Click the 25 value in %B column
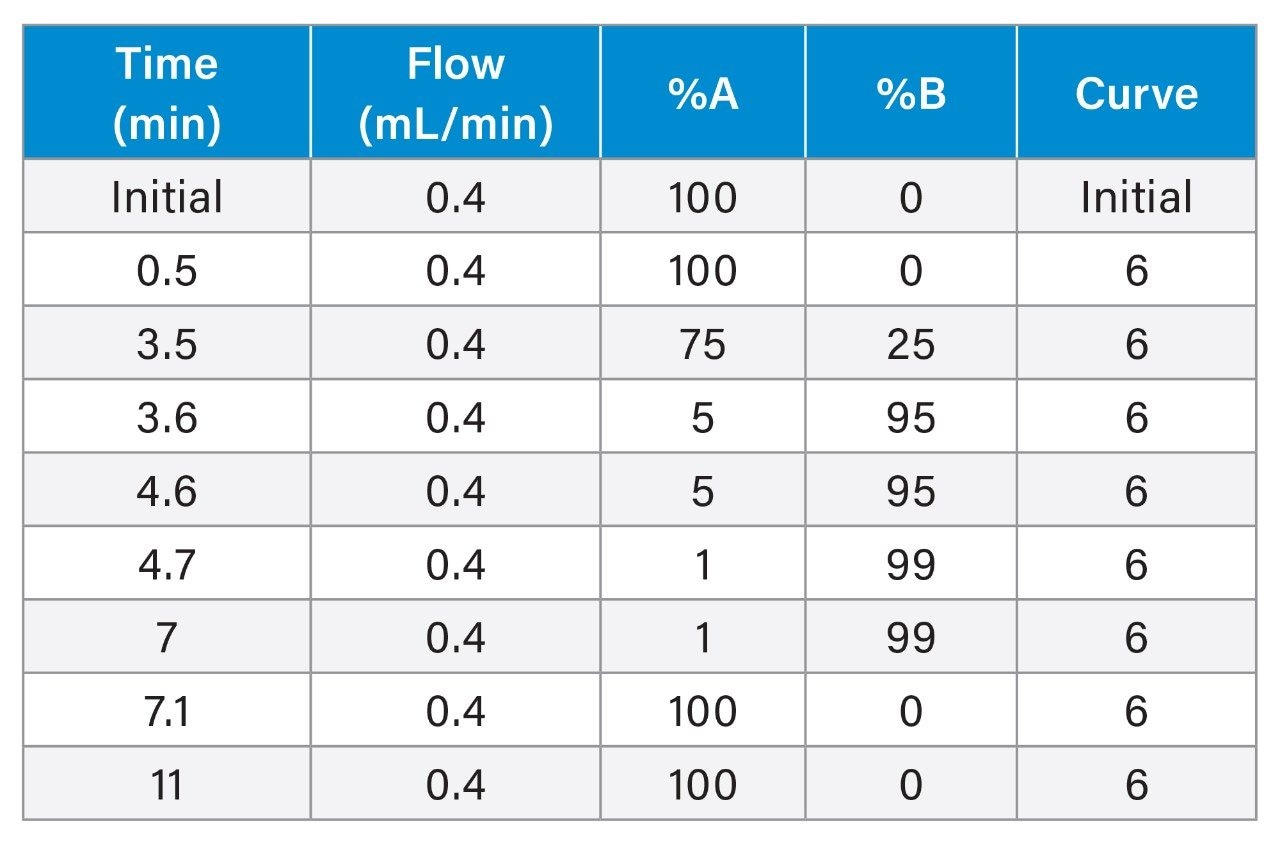 [910, 344]
